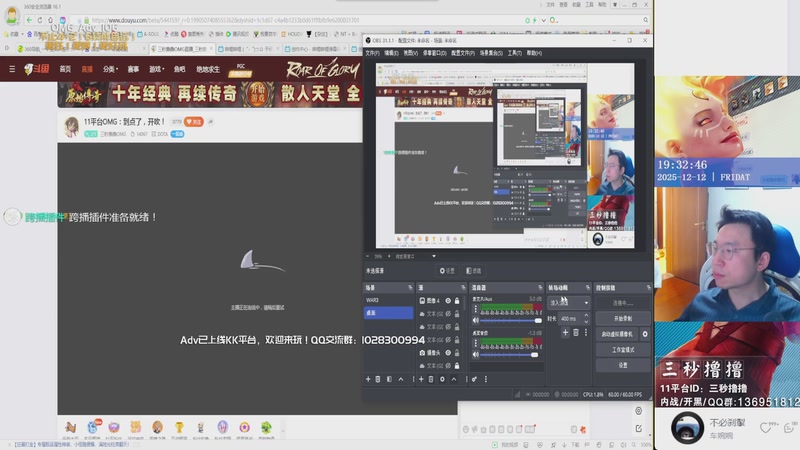Open streamer avatar next to stream title
Image resolution: width=800 pixels, height=450 pixels.
pos(71,126)
